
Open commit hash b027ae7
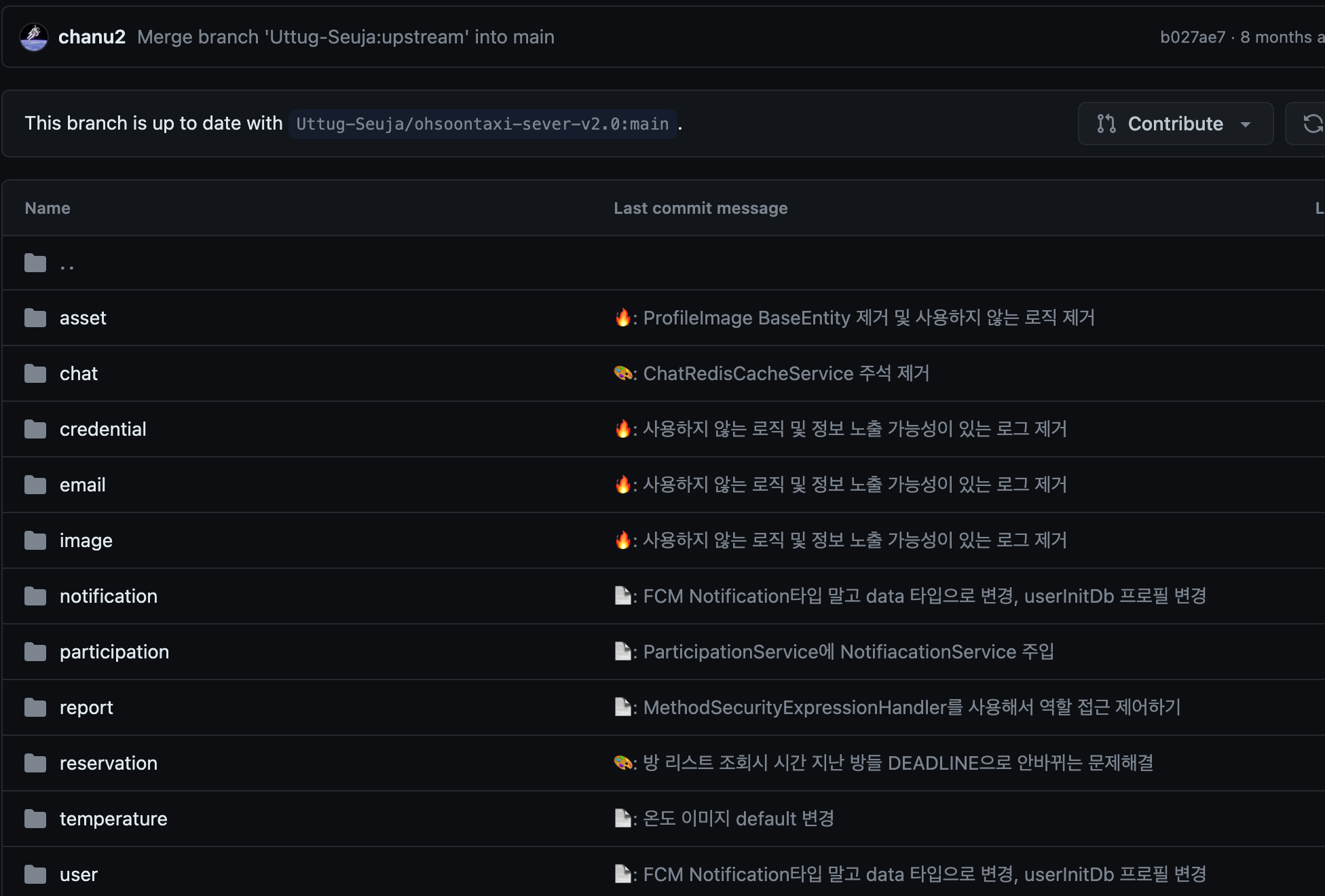(1192, 37)
